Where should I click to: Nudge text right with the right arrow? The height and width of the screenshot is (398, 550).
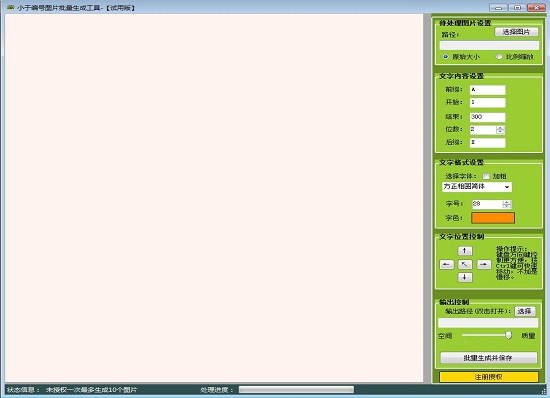pos(484,264)
